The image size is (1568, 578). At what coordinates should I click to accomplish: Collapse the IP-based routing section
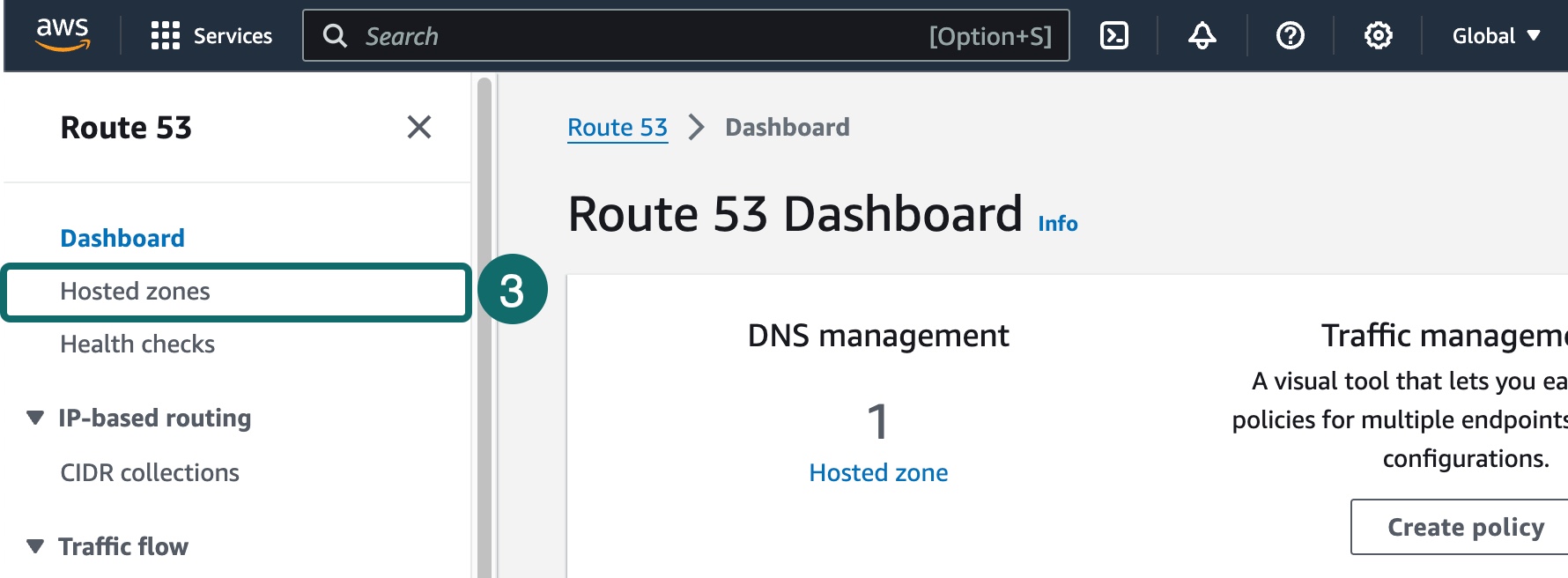click(35, 418)
